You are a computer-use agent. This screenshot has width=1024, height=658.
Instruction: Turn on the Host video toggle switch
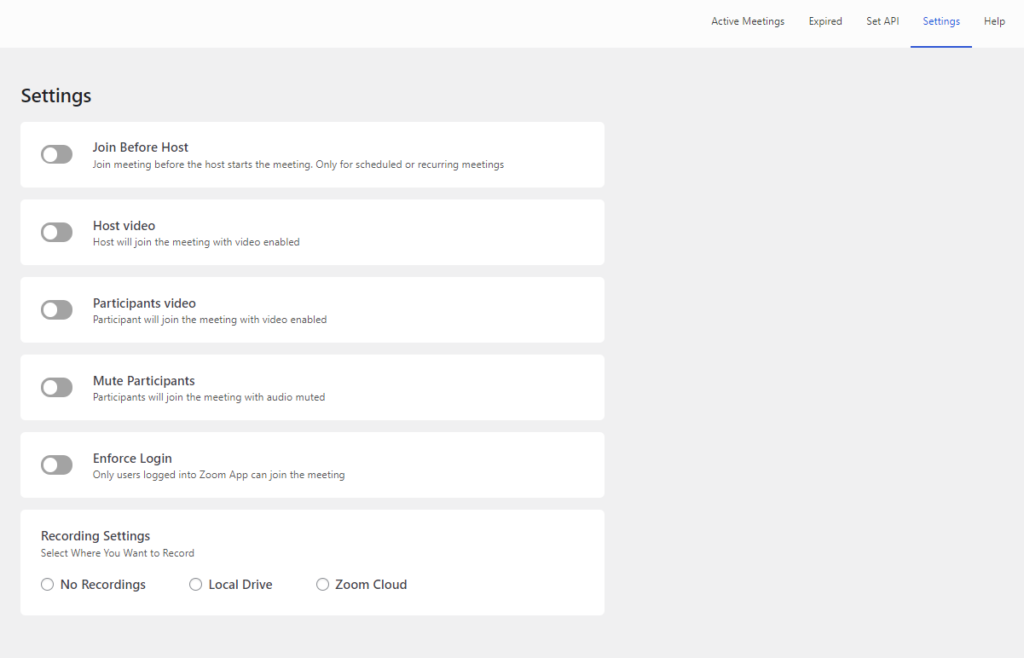(x=57, y=232)
